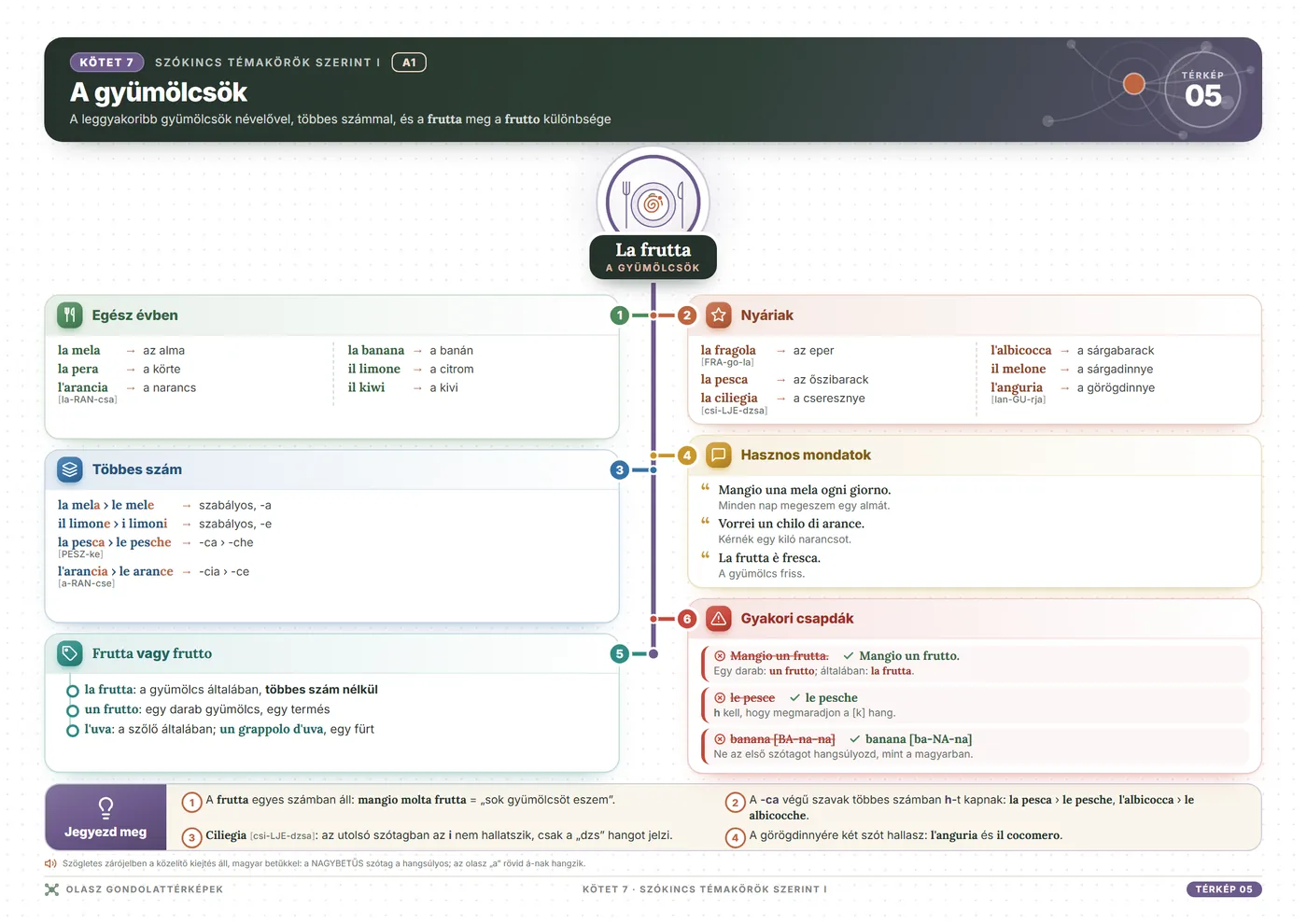
Task: Click the tag icon beside Frutta vagy frutto
Action: [x=70, y=653]
